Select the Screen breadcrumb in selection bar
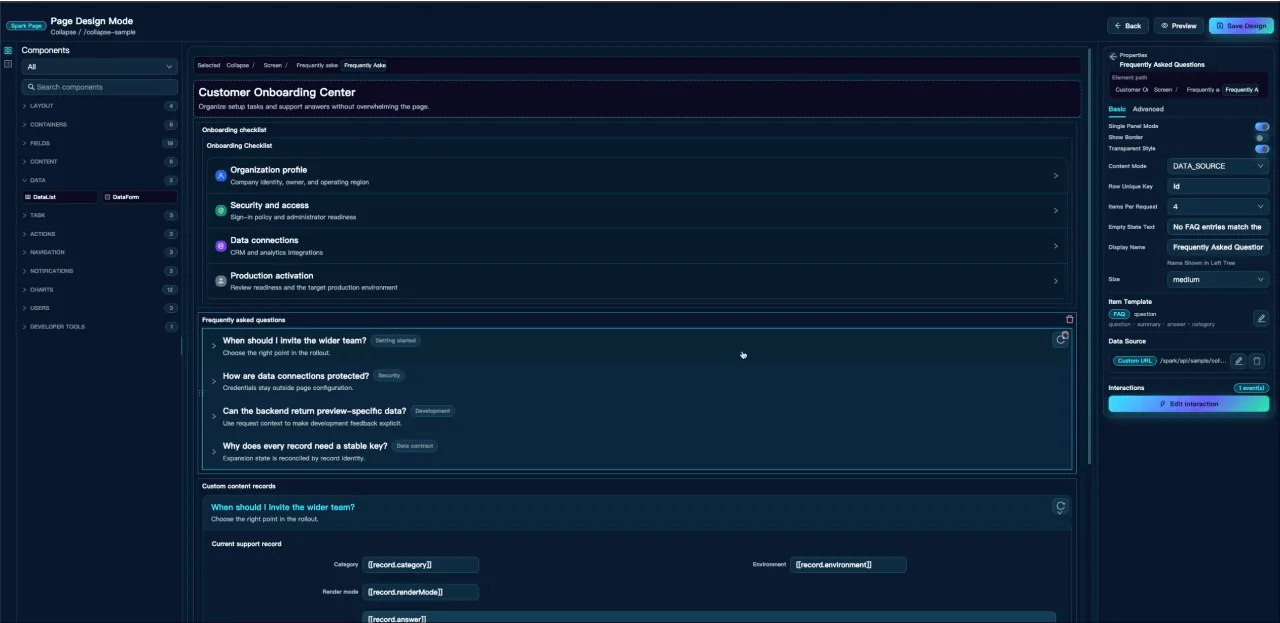The width and height of the screenshot is (1280, 623). [x=273, y=65]
